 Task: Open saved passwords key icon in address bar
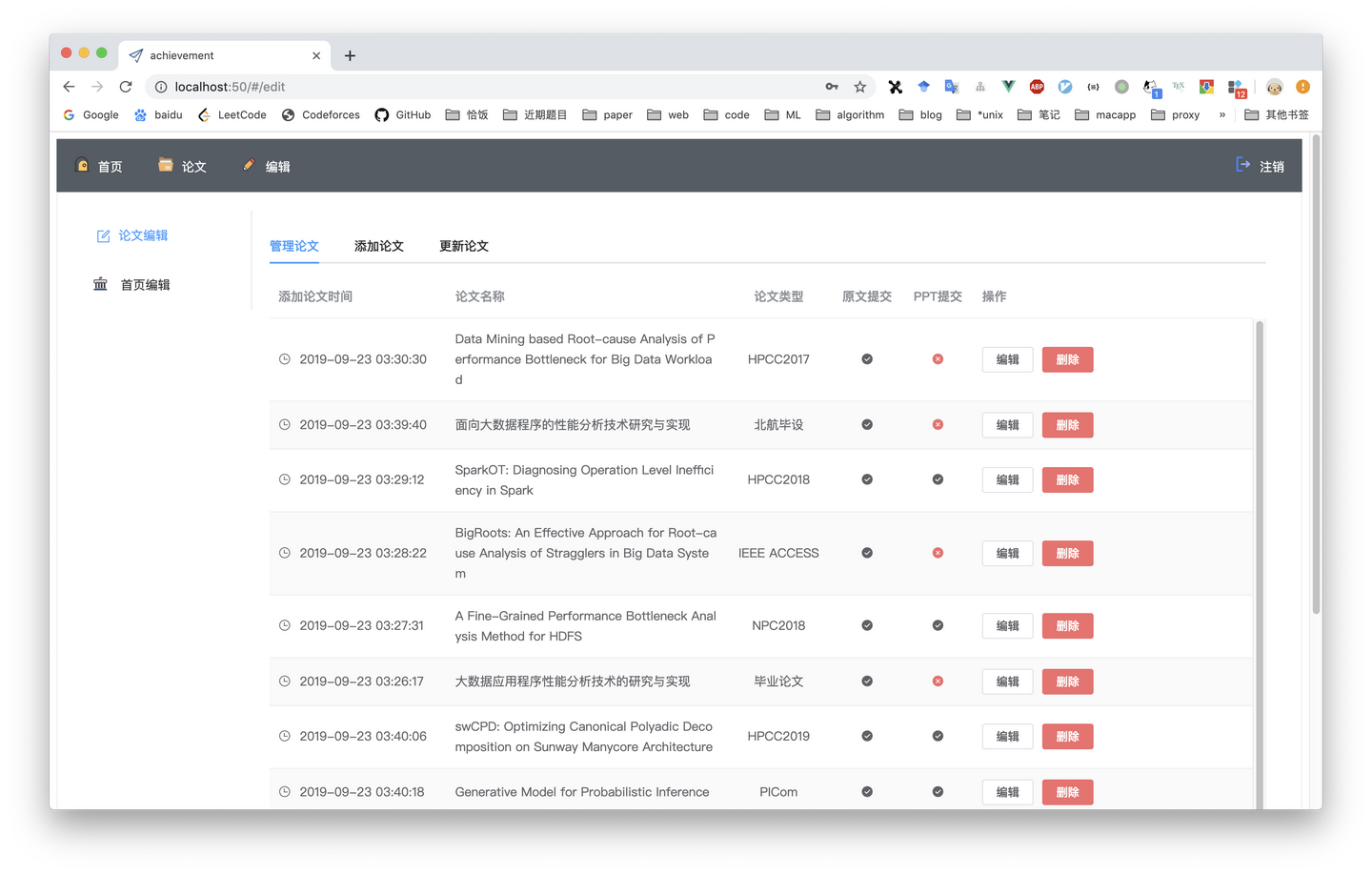(x=832, y=87)
